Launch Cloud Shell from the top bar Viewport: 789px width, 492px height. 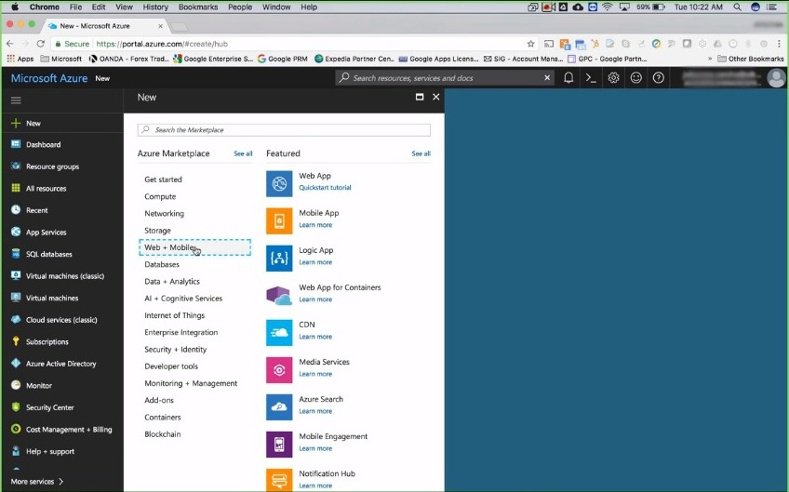click(x=591, y=78)
